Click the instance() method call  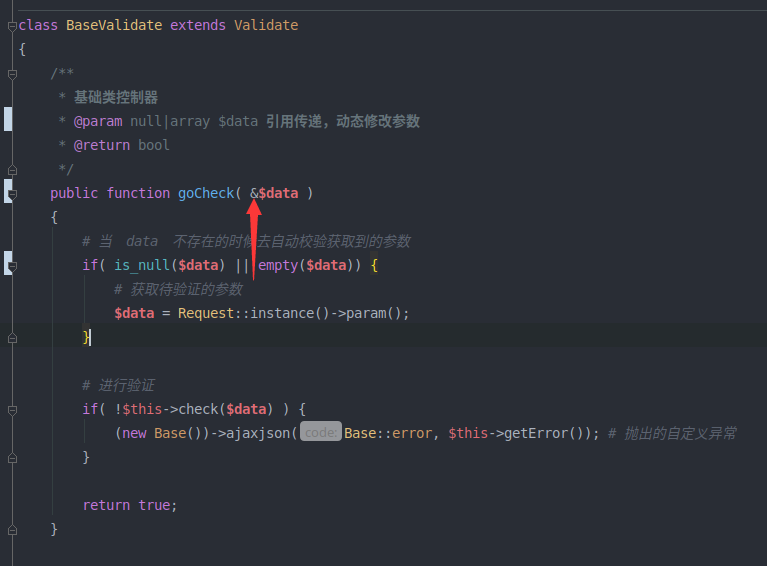click(x=290, y=313)
